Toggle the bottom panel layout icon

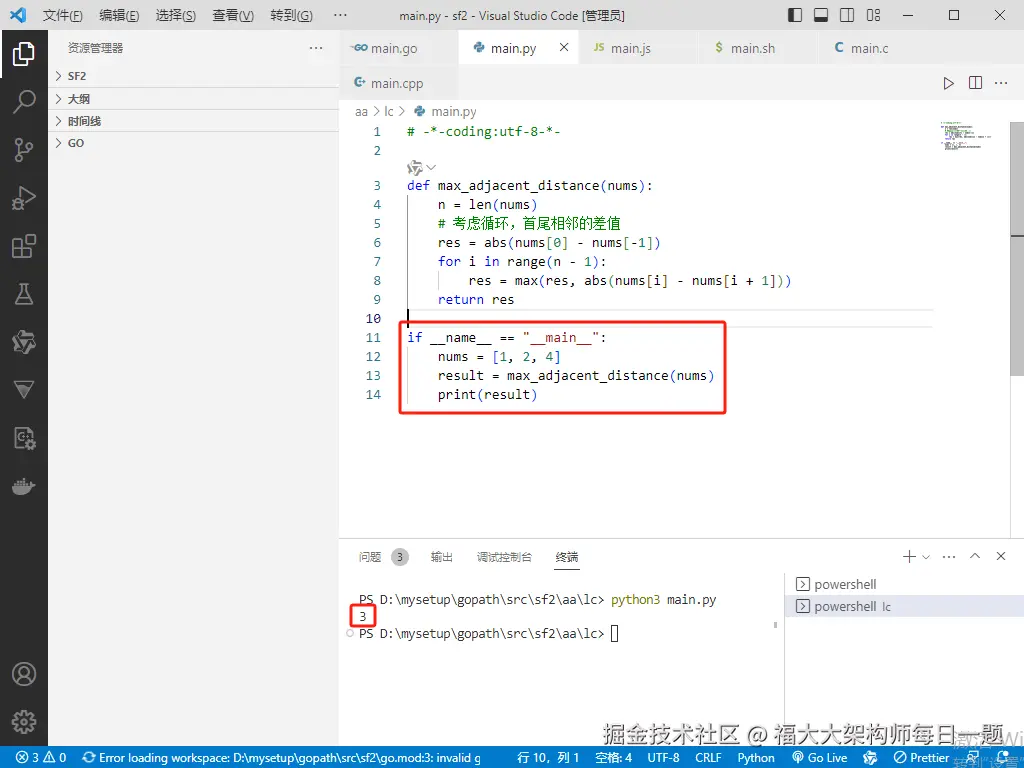[x=821, y=15]
